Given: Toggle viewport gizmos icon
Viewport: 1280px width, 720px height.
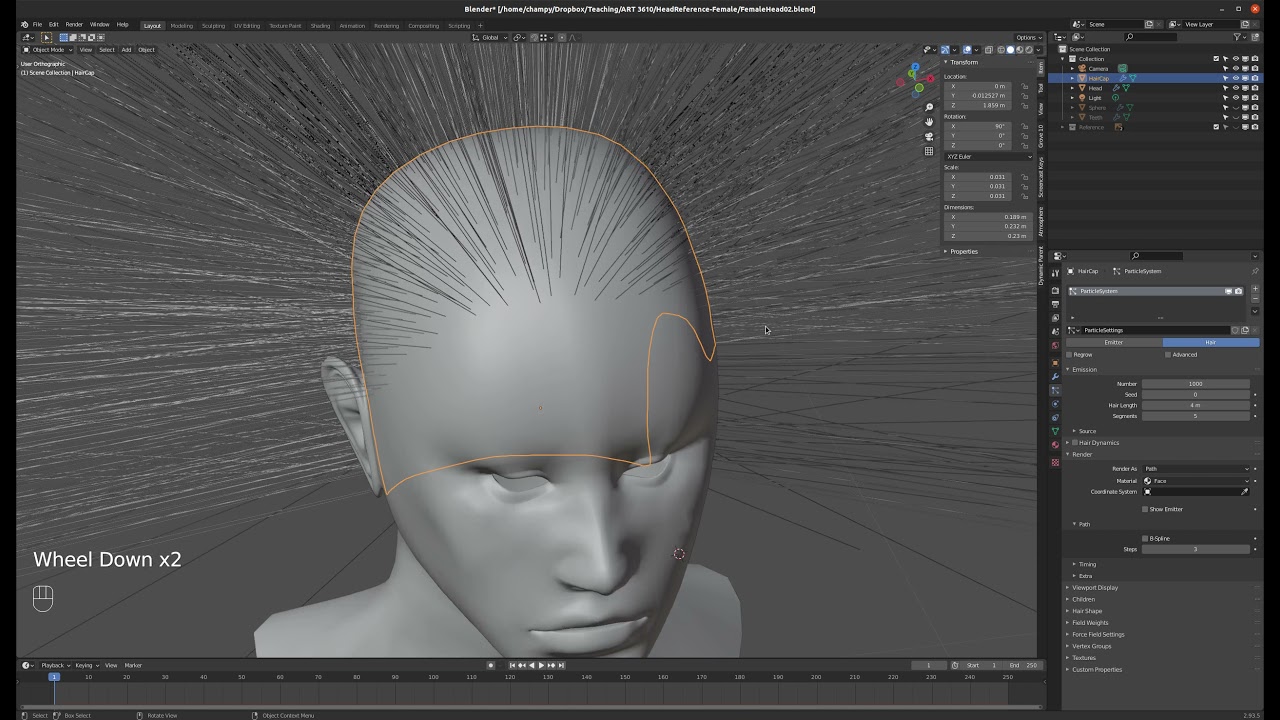Looking at the screenshot, I should tap(945, 50).
